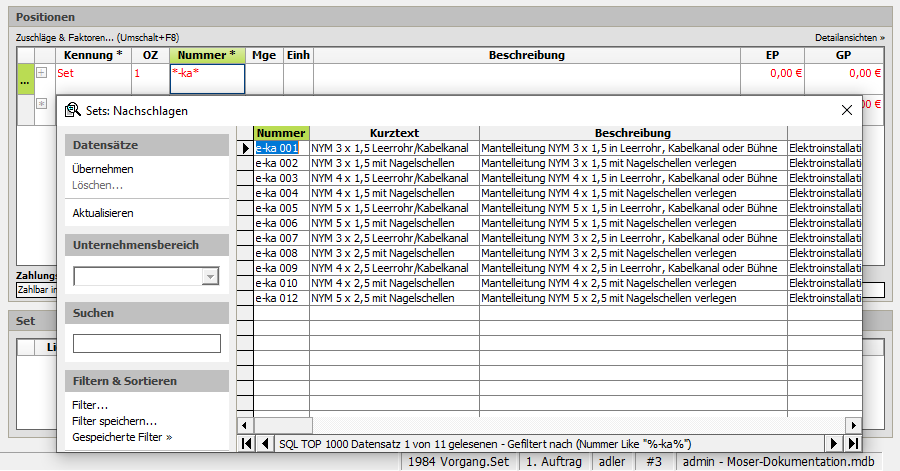Sort by the Nummer column header
900x471 pixels.
pyautogui.click(x=281, y=133)
